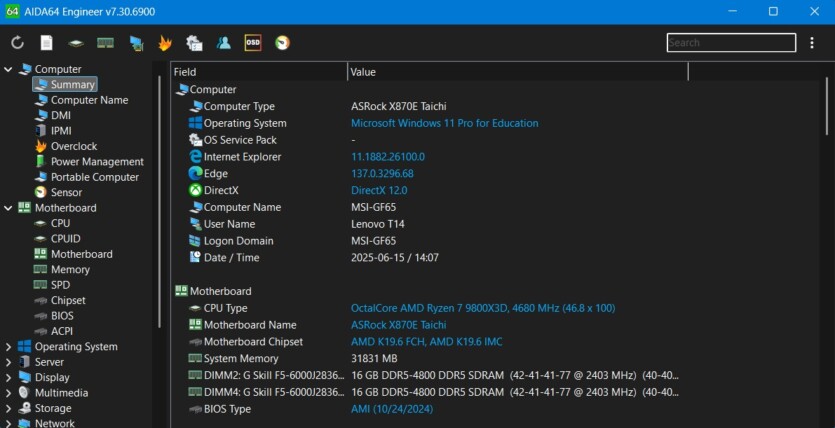Expand the Operating System tree node
This screenshot has height=428, width=835.
click(8, 347)
